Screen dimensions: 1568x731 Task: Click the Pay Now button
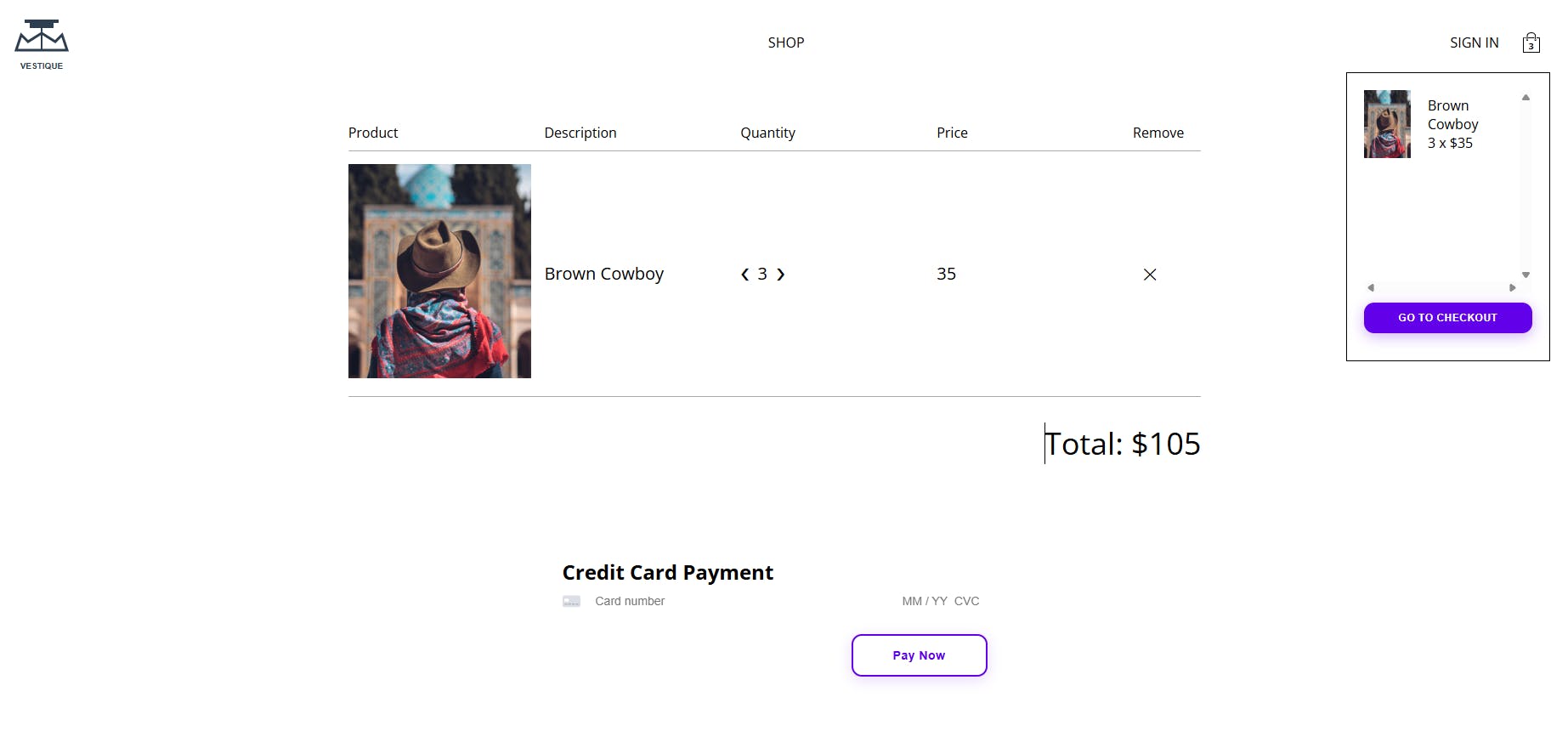click(x=919, y=655)
